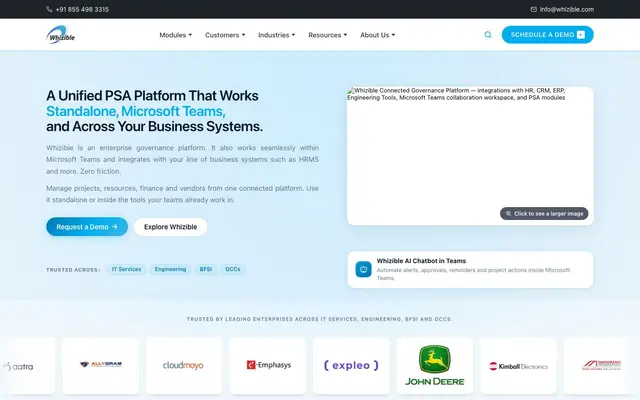Click the info@whizible.com email link

[567, 9]
